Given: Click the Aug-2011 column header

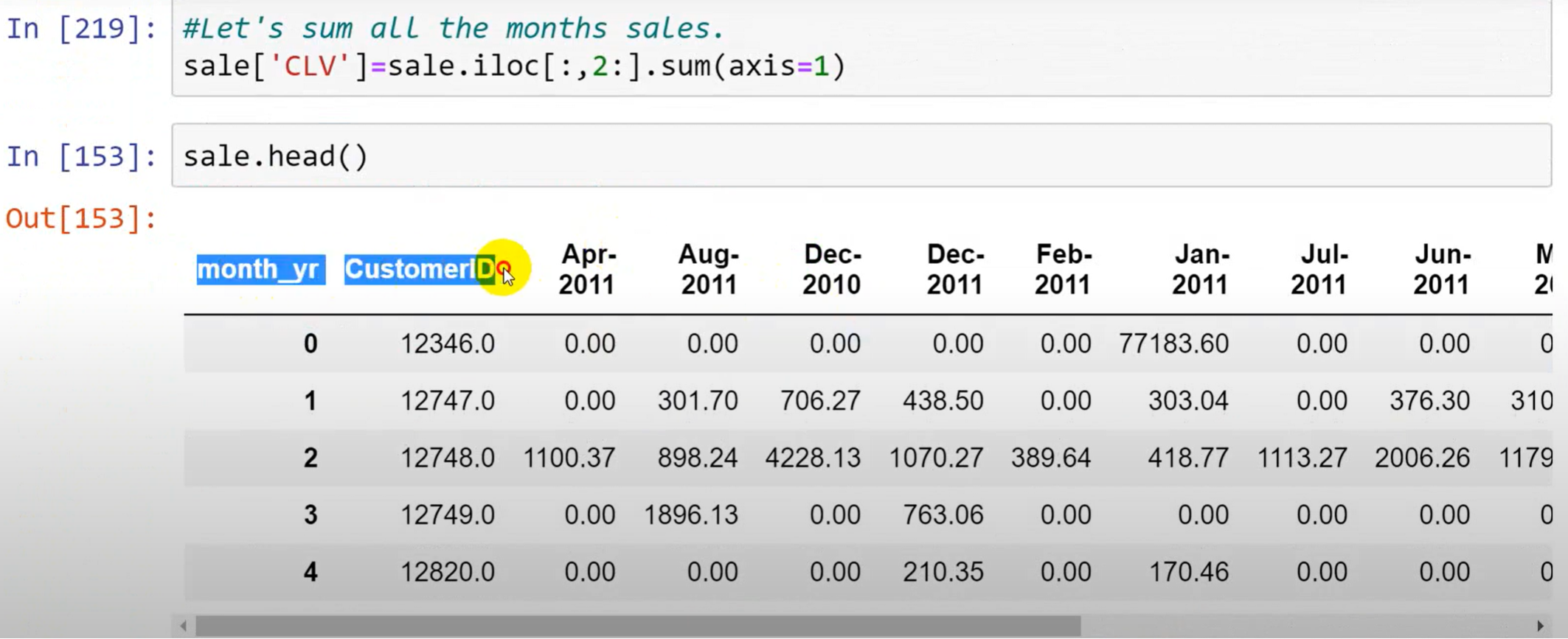Looking at the screenshot, I should click(708, 269).
